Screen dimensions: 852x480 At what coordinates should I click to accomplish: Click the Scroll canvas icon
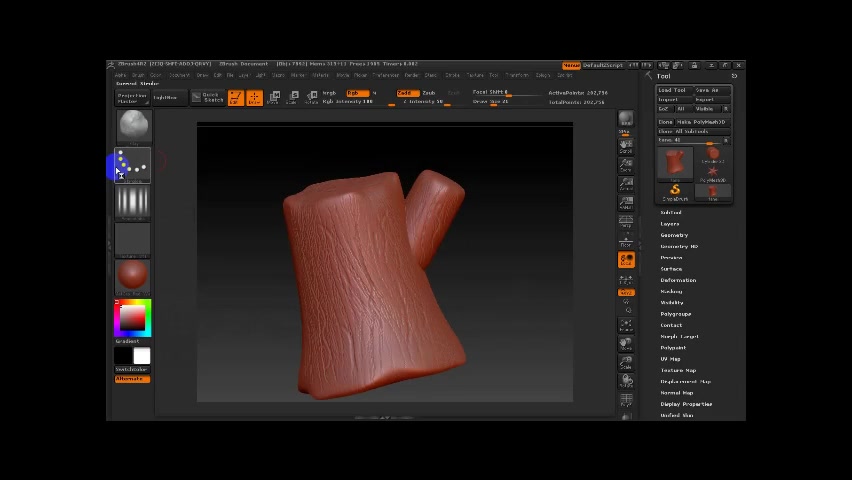(x=626, y=148)
